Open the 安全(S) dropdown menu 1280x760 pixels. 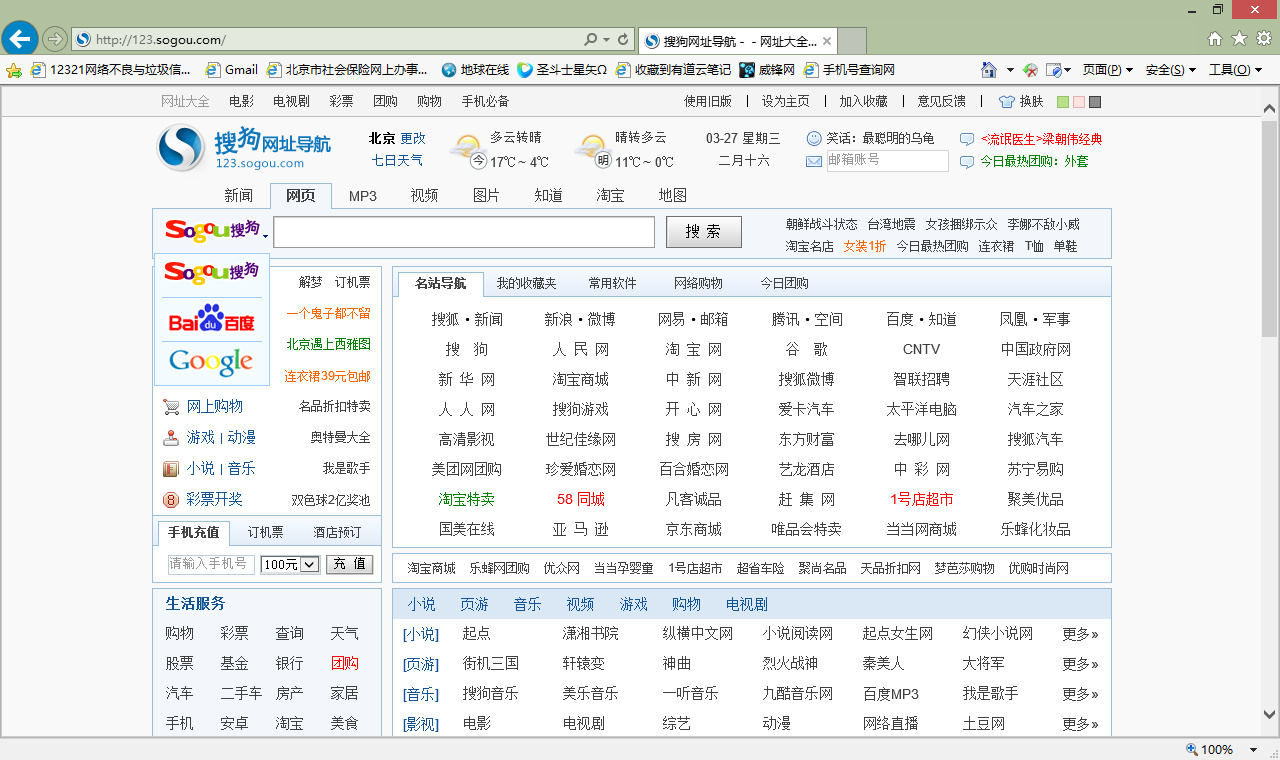pyautogui.click(x=1171, y=70)
